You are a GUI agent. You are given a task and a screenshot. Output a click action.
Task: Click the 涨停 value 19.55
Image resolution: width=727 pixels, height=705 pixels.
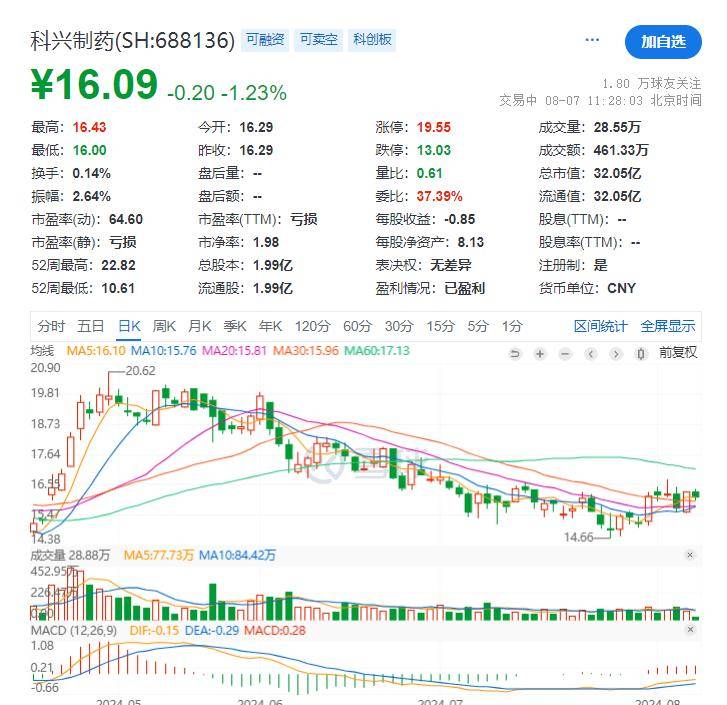coord(434,127)
